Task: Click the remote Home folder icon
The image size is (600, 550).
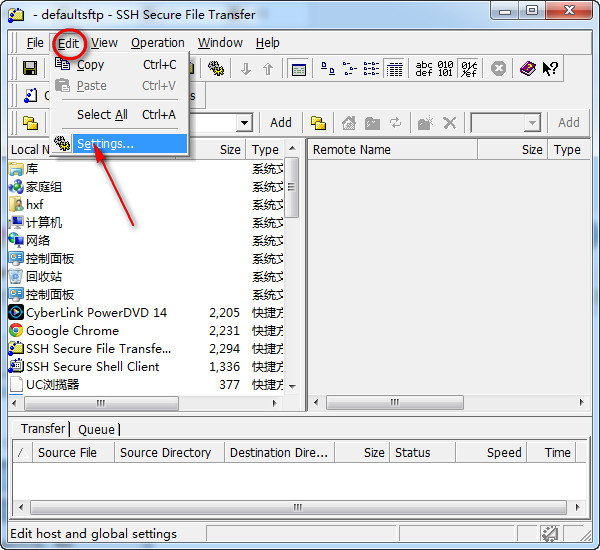Action: click(349, 123)
